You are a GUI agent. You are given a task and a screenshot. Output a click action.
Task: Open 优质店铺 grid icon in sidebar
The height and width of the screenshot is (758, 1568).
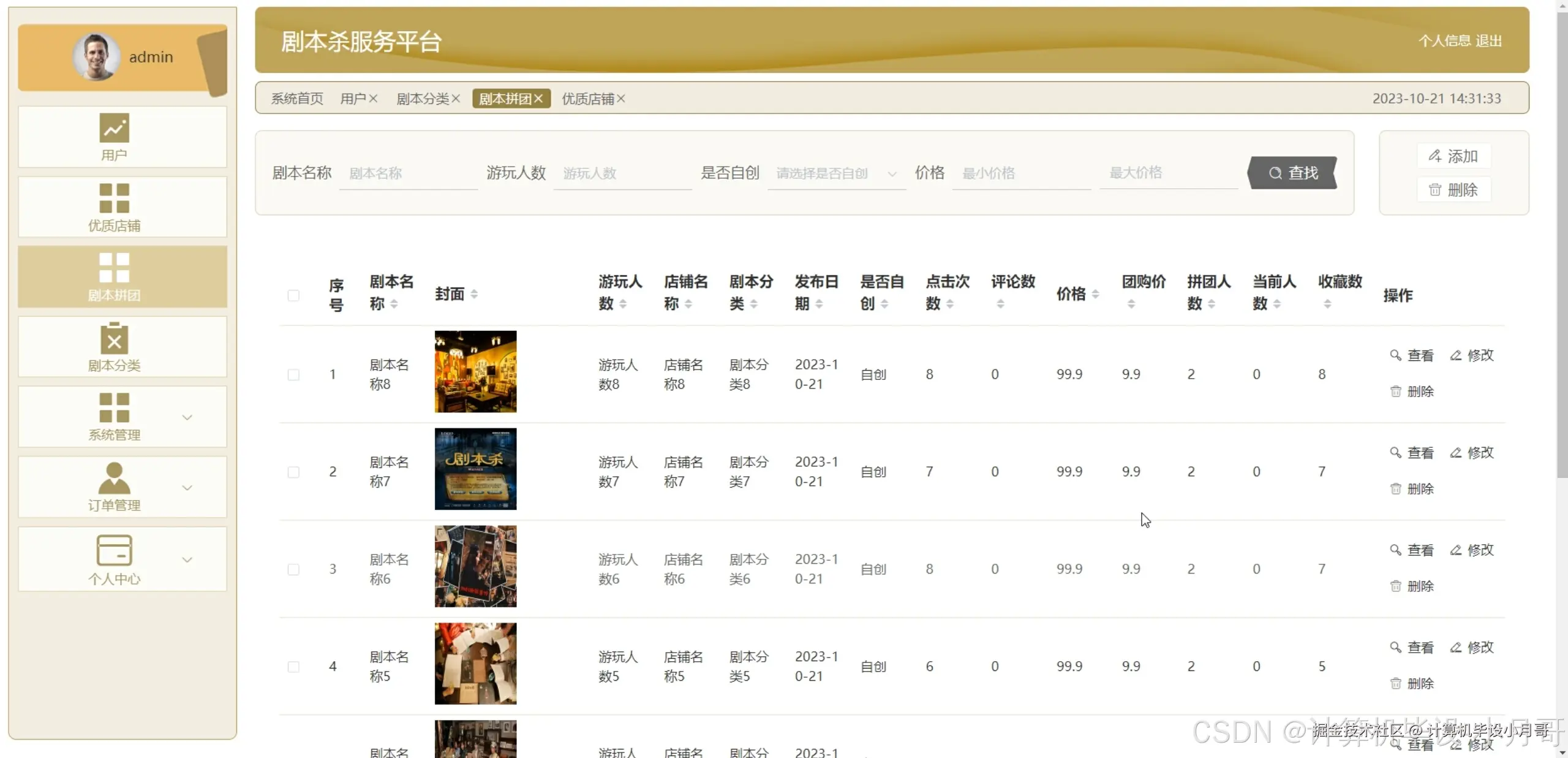point(115,198)
